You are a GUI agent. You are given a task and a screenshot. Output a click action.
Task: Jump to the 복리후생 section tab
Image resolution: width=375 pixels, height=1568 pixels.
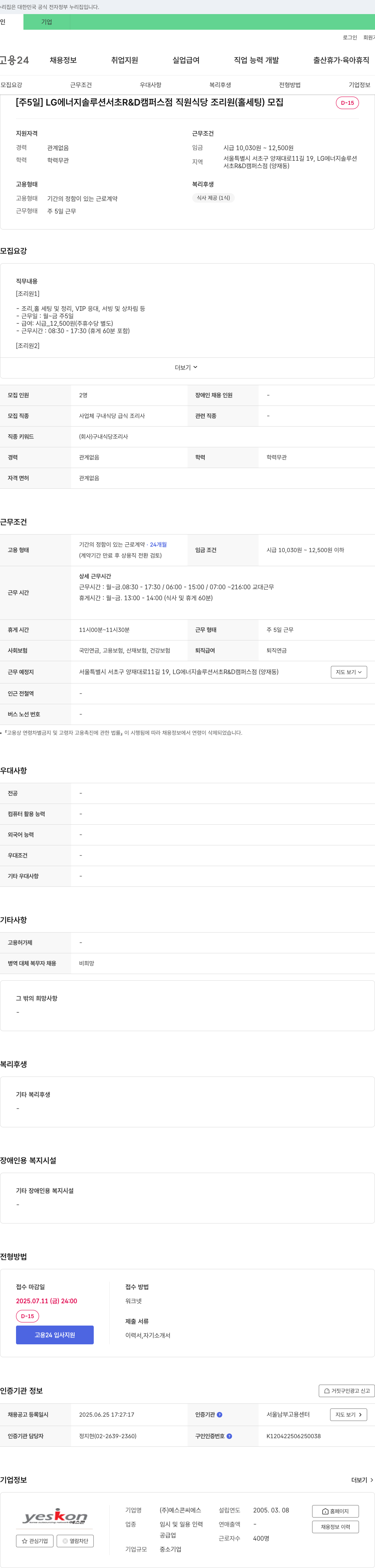tap(220, 84)
